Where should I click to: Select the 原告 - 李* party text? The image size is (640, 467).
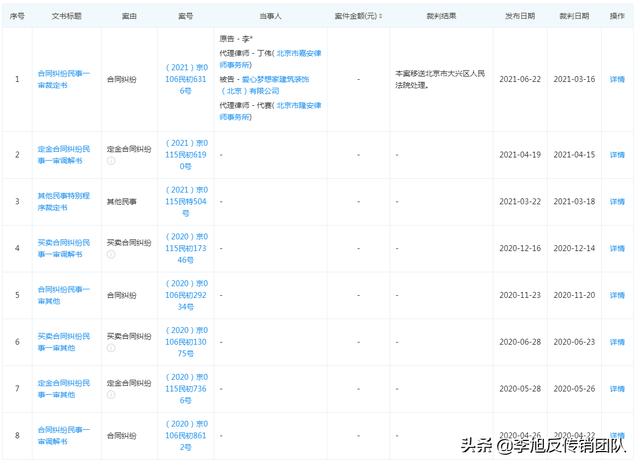tap(236, 39)
